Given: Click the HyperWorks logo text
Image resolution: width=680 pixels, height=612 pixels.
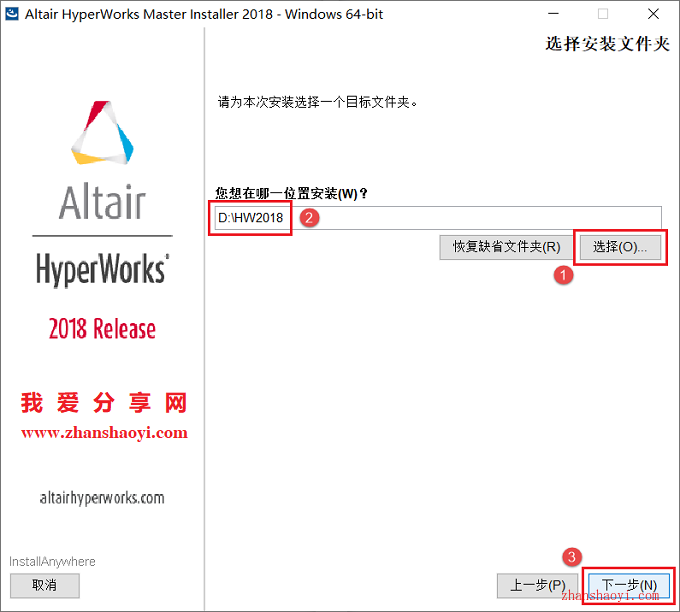Looking at the screenshot, I should coord(102,269).
